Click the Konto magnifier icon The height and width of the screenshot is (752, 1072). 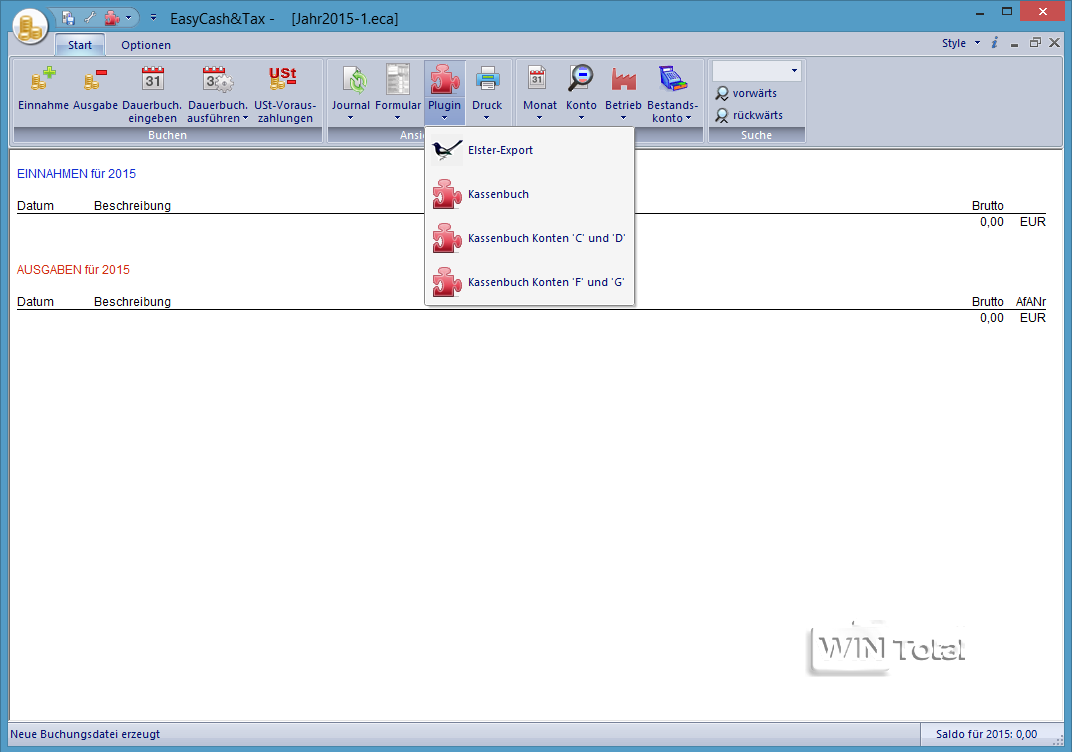[581, 78]
